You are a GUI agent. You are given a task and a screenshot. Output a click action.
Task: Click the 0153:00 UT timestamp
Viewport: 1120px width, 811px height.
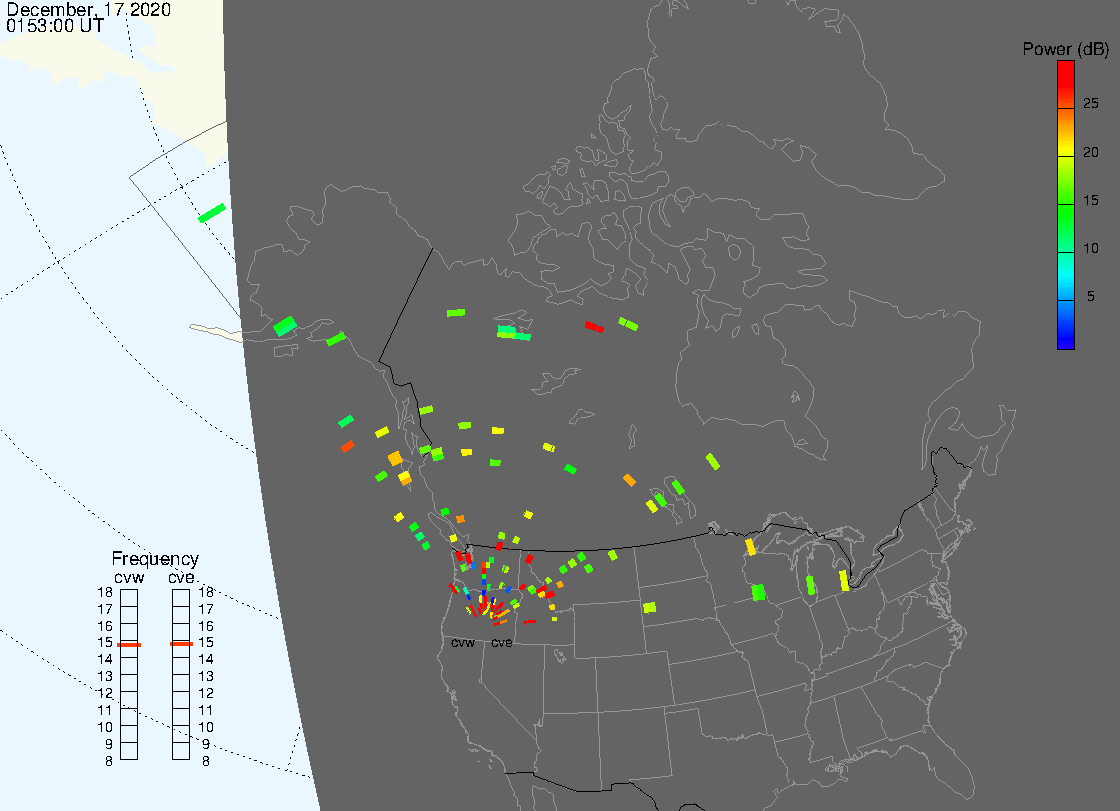[55, 26]
